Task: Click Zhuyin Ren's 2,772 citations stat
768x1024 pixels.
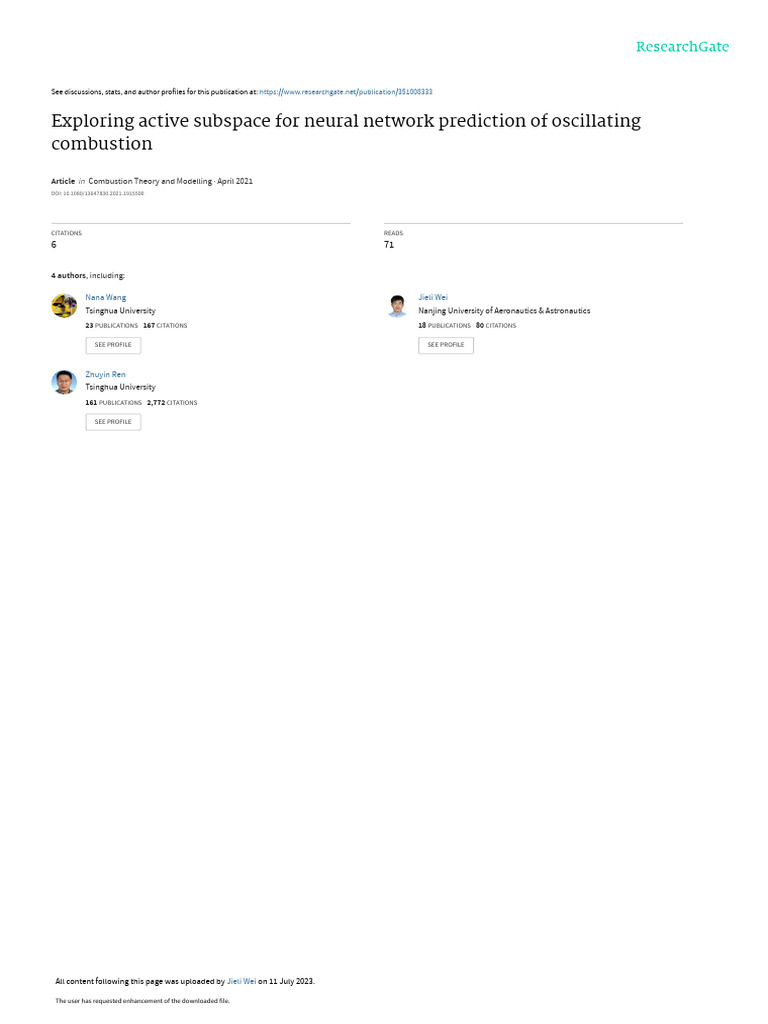Action: 172,402
